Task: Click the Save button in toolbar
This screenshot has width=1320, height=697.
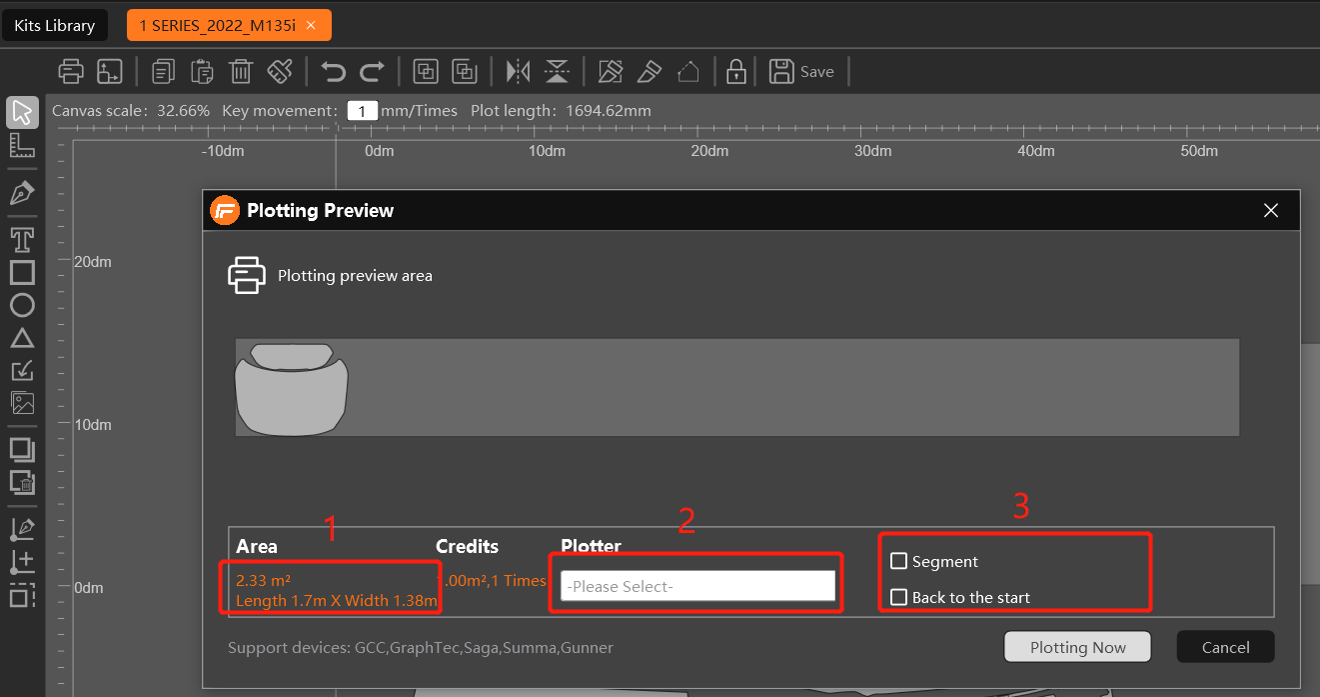Action: (802, 71)
